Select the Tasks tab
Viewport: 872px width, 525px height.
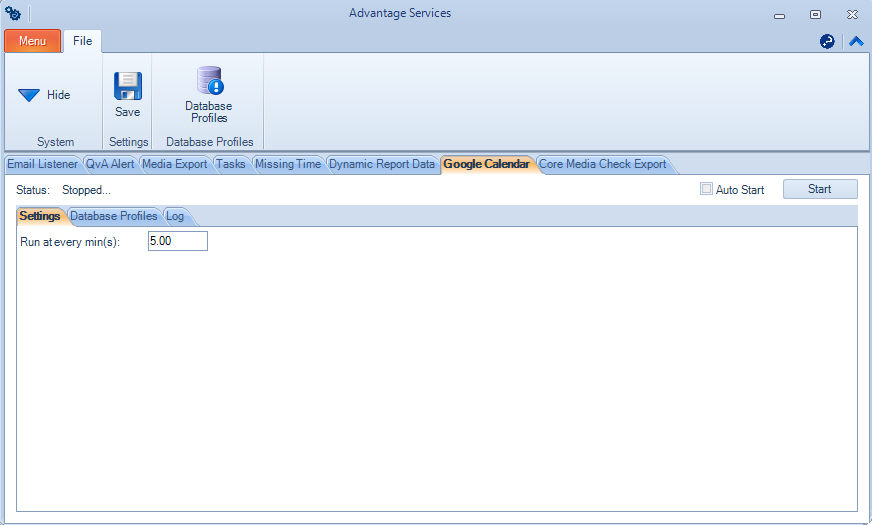[230, 164]
